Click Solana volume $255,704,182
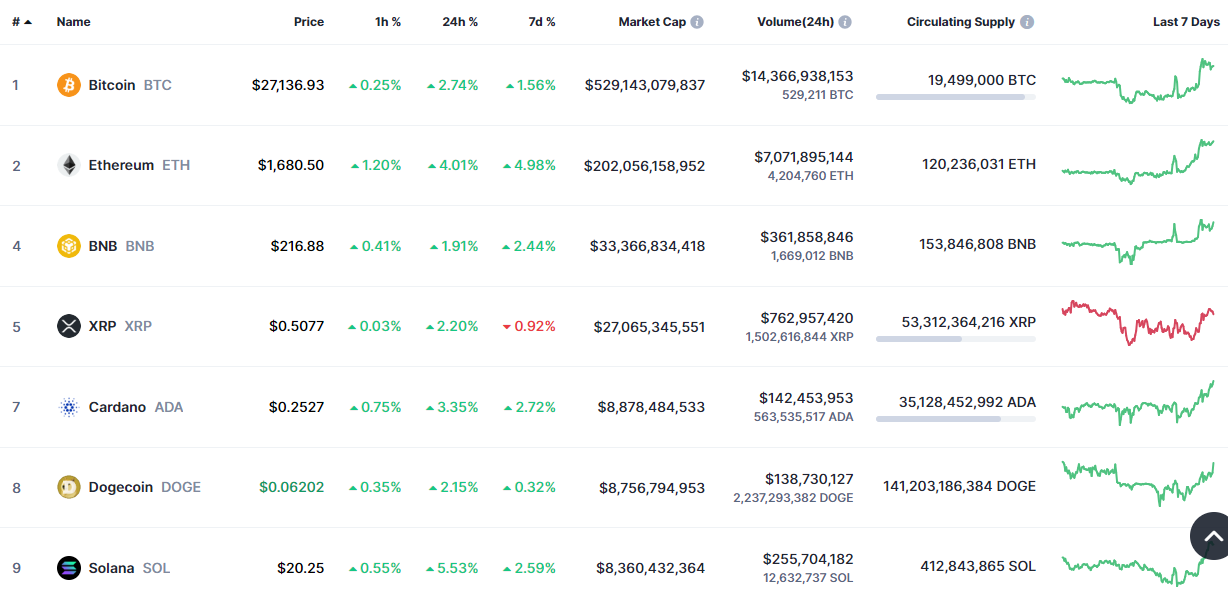 click(808, 559)
